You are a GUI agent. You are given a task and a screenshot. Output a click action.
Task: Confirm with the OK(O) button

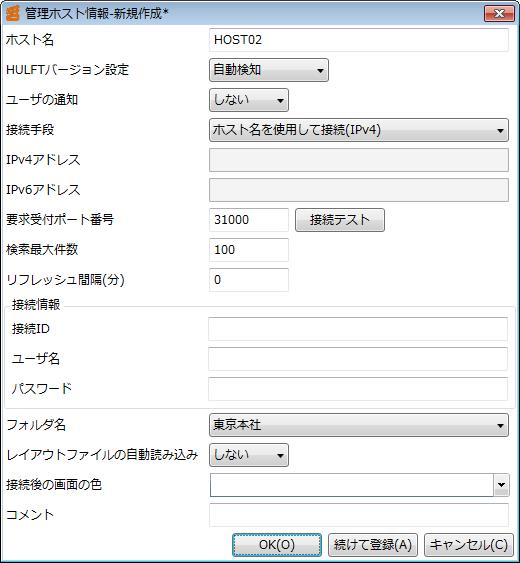pyautogui.click(x=277, y=545)
